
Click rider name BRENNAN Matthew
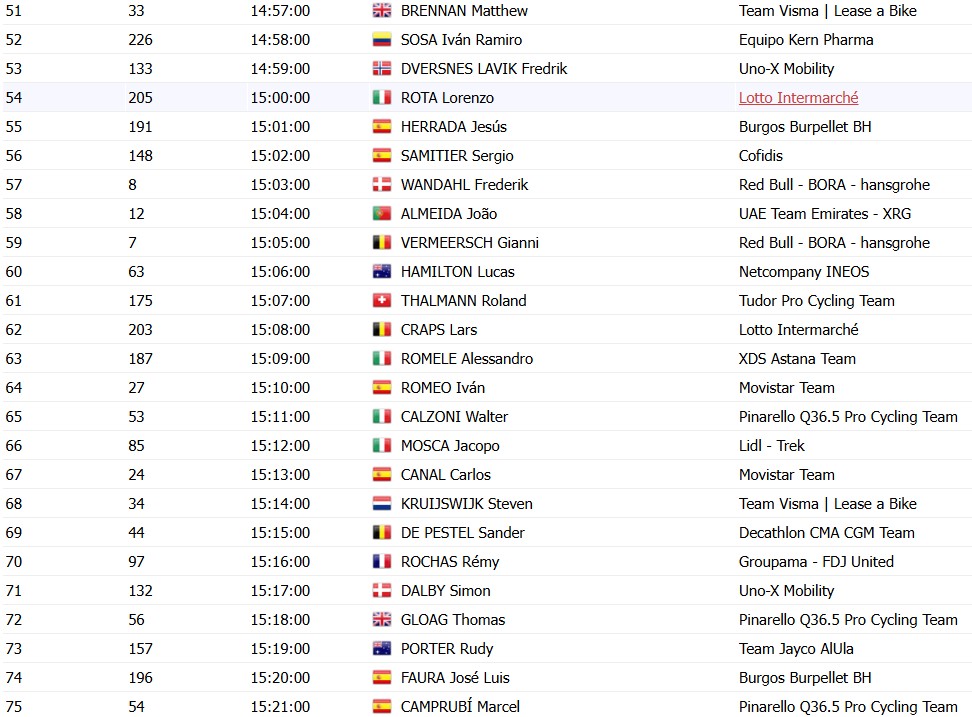(x=464, y=11)
